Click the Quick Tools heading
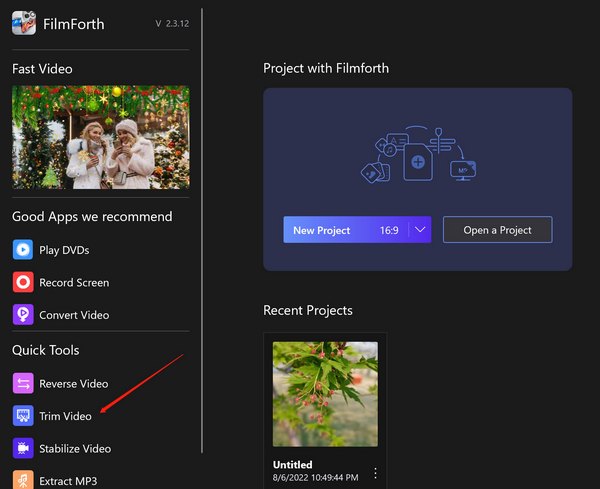Image resolution: width=600 pixels, height=489 pixels. (x=46, y=350)
